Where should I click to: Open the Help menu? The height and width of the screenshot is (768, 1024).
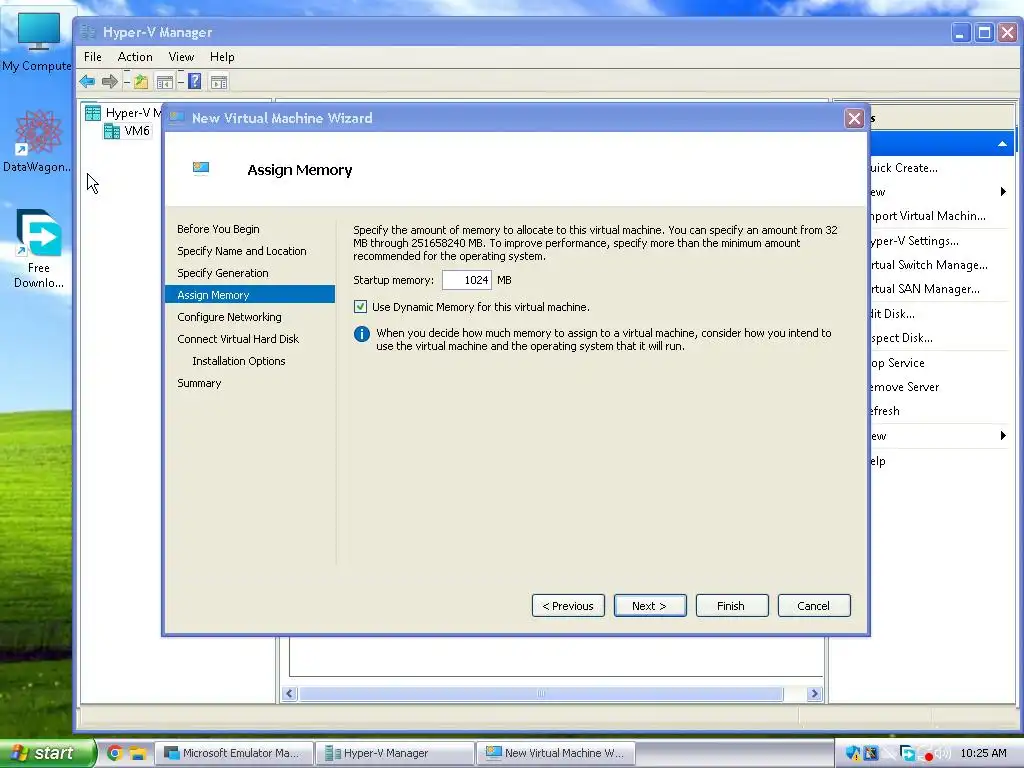(222, 57)
